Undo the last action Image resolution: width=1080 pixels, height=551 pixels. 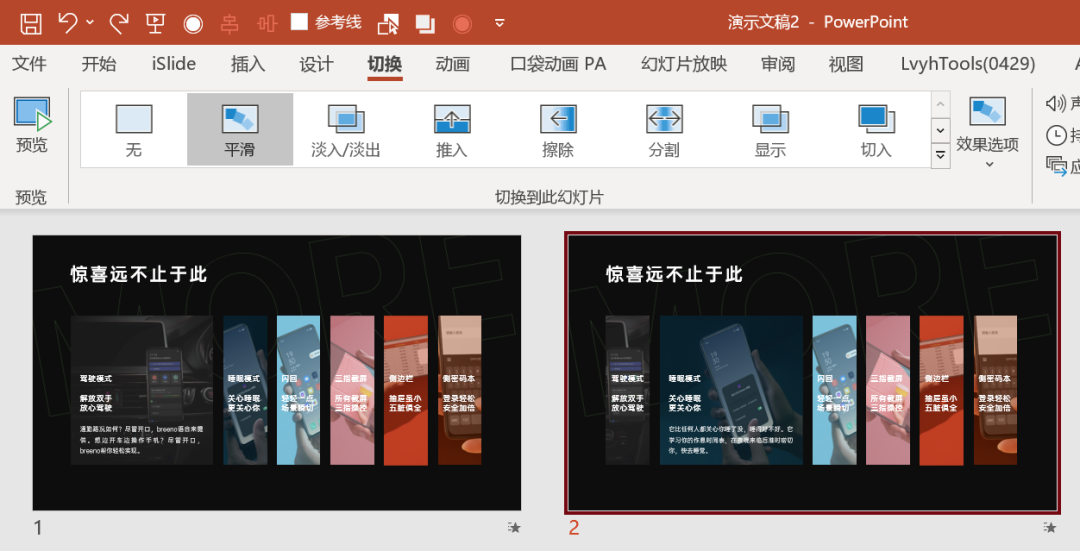pos(68,23)
